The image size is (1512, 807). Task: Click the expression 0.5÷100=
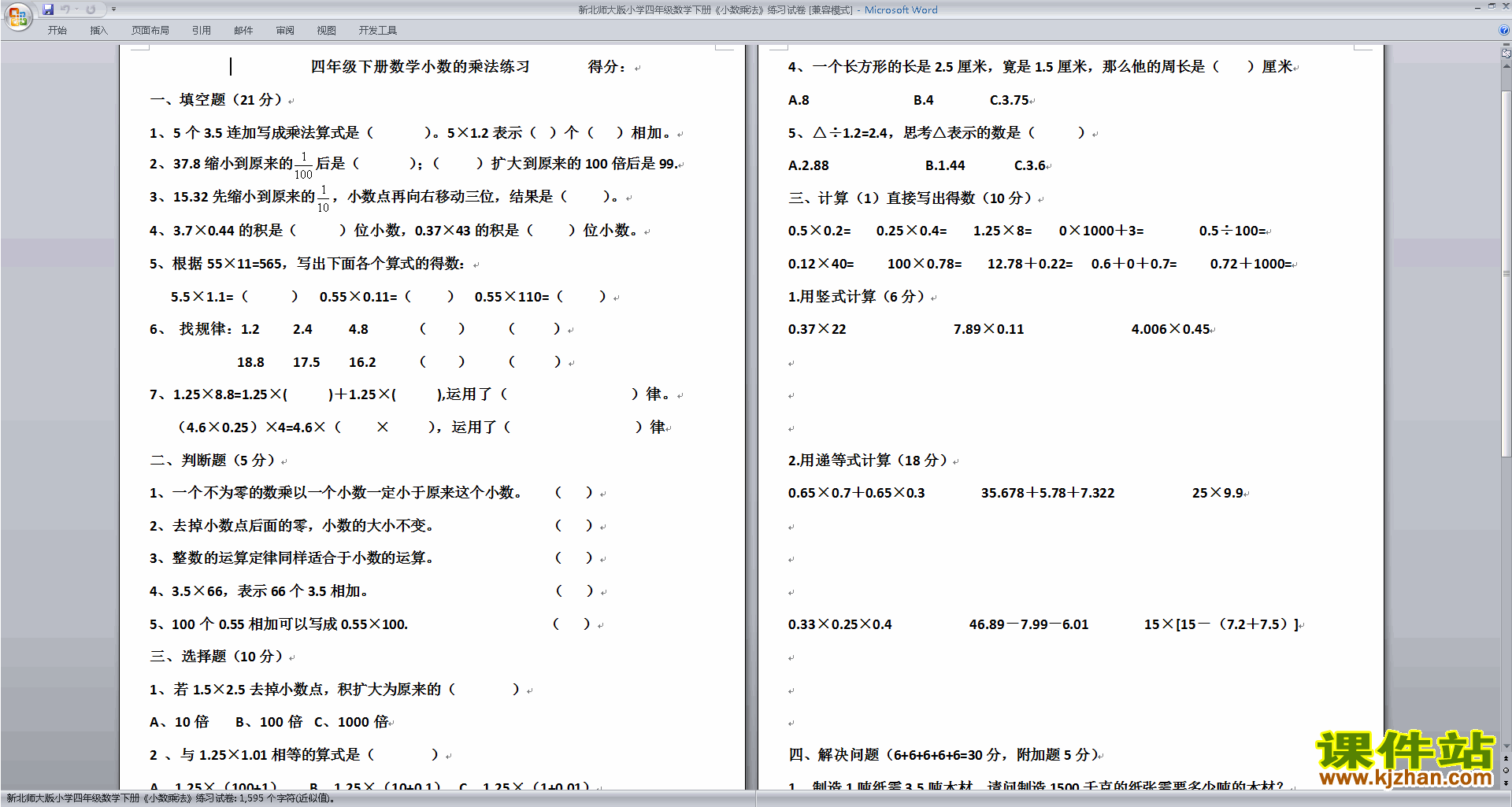1232,231
